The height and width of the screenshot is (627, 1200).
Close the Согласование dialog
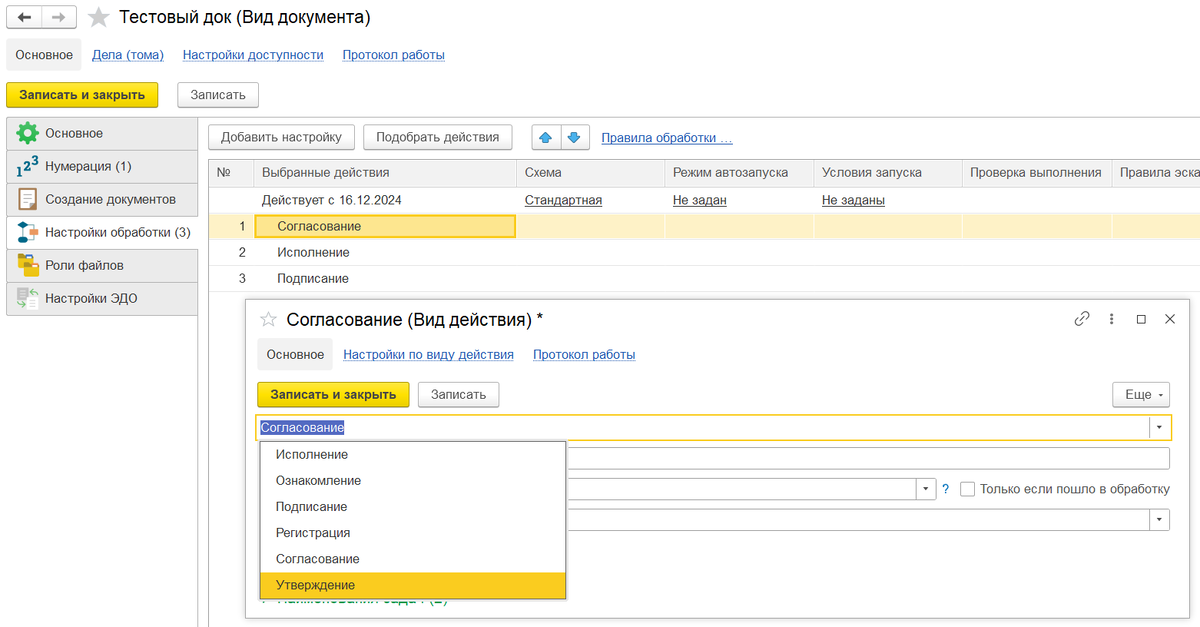coord(1171,320)
